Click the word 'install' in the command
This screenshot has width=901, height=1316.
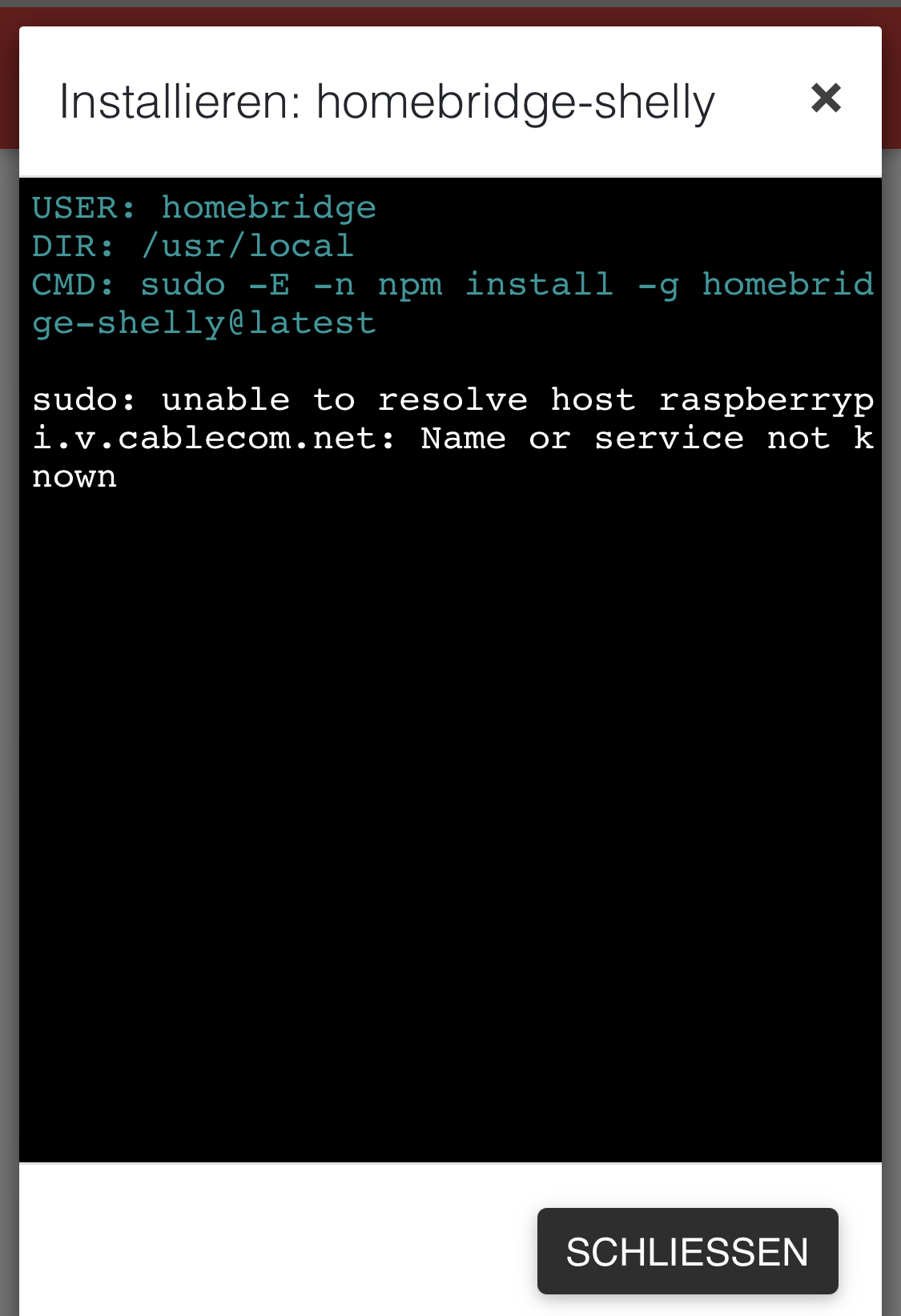point(540,284)
